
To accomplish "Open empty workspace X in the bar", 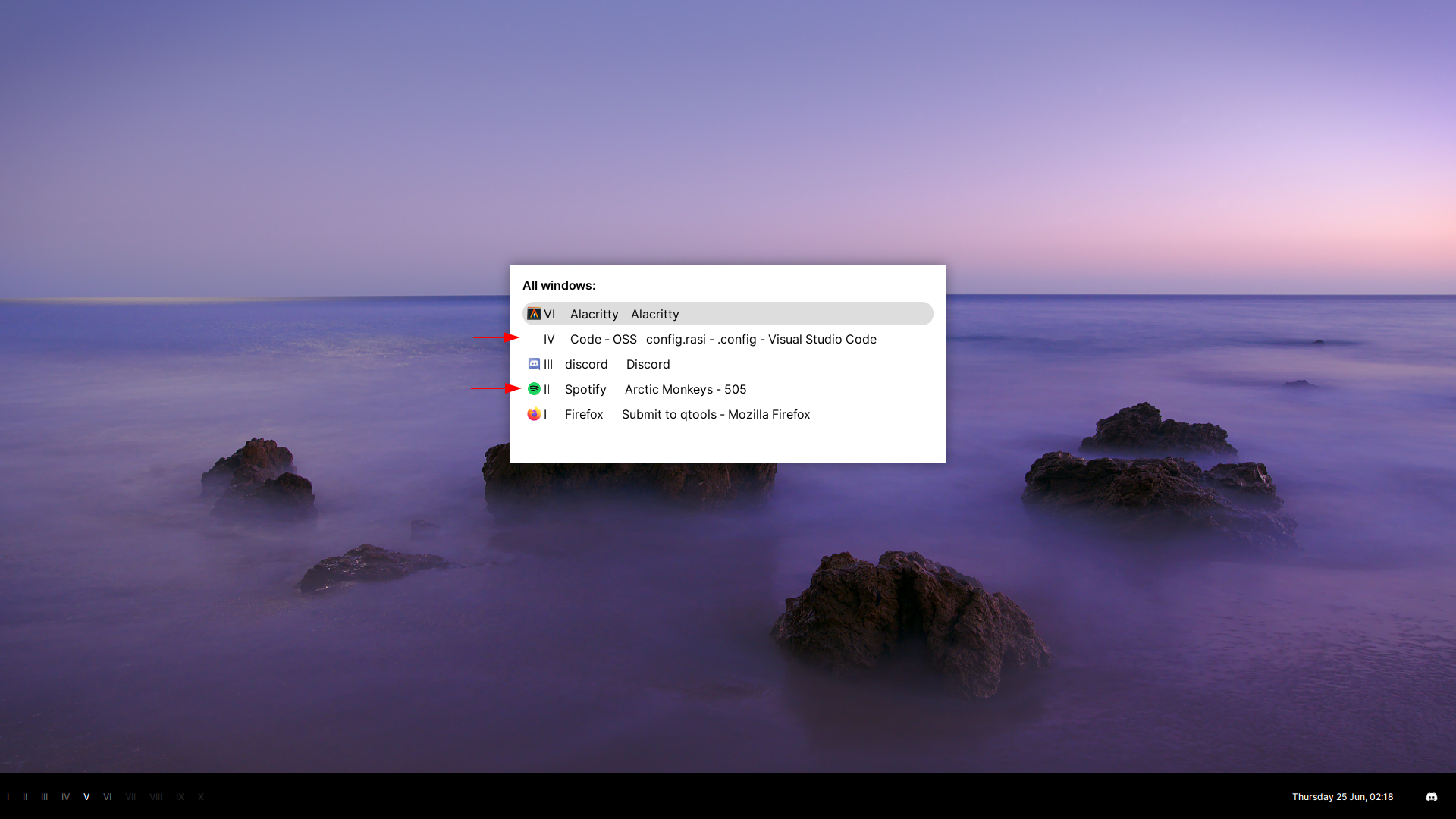I will coord(201,797).
